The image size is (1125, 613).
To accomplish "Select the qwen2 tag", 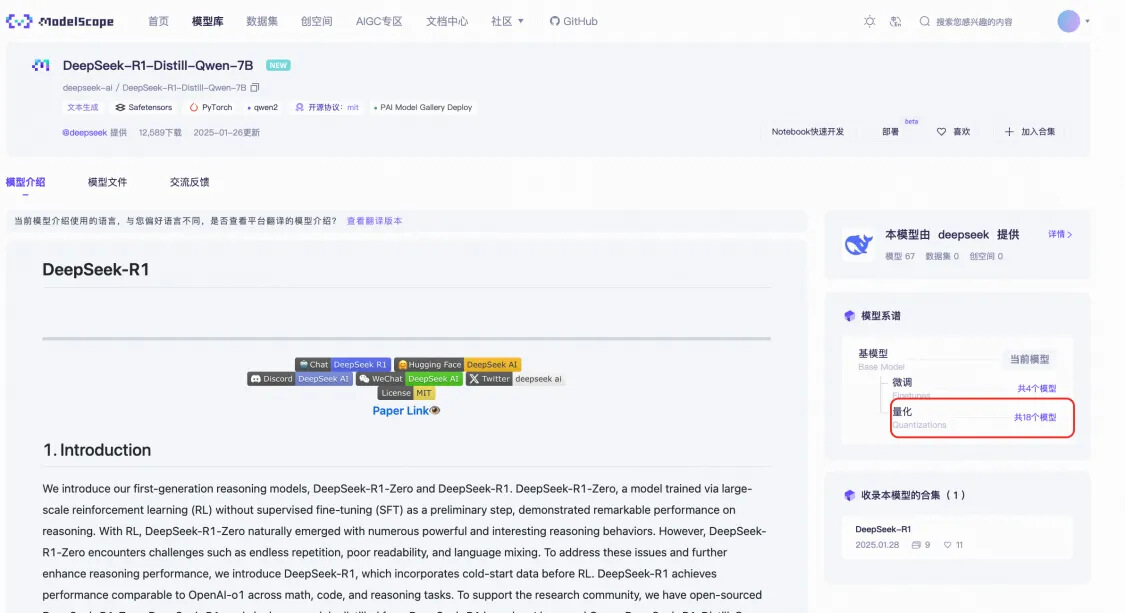I will [x=263, y=108].
